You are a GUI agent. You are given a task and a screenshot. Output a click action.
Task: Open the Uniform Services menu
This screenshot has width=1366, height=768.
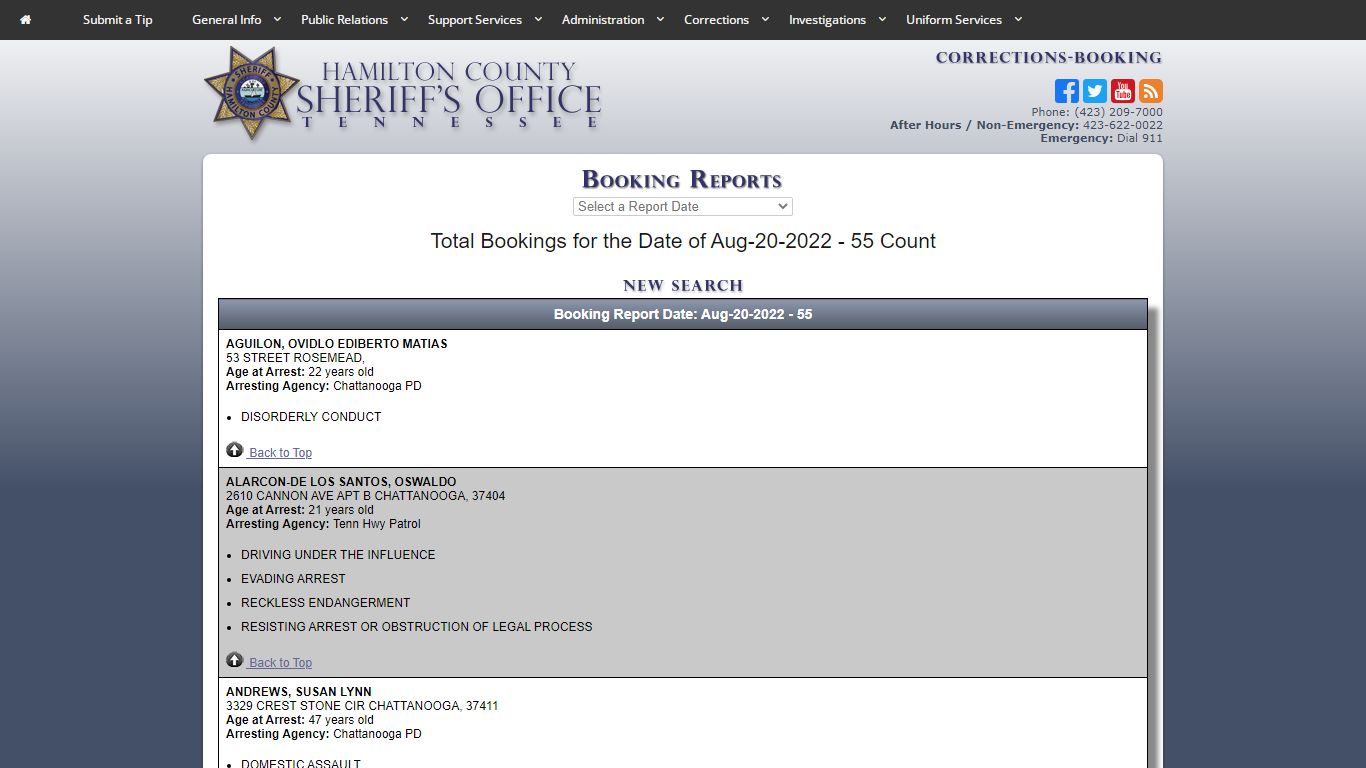[954, 20]
